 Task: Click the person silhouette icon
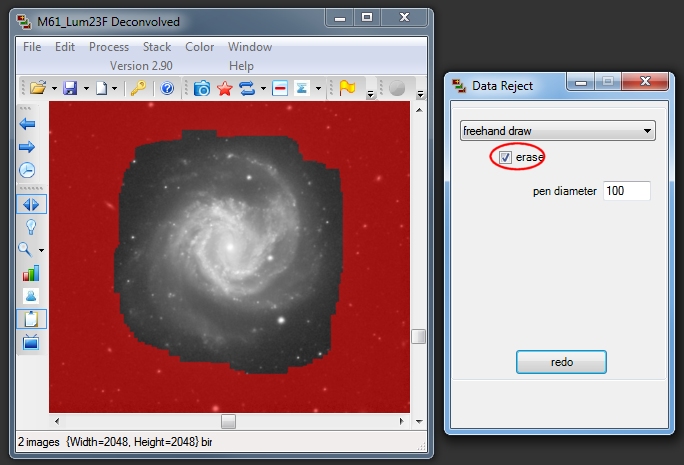(31, 296)
